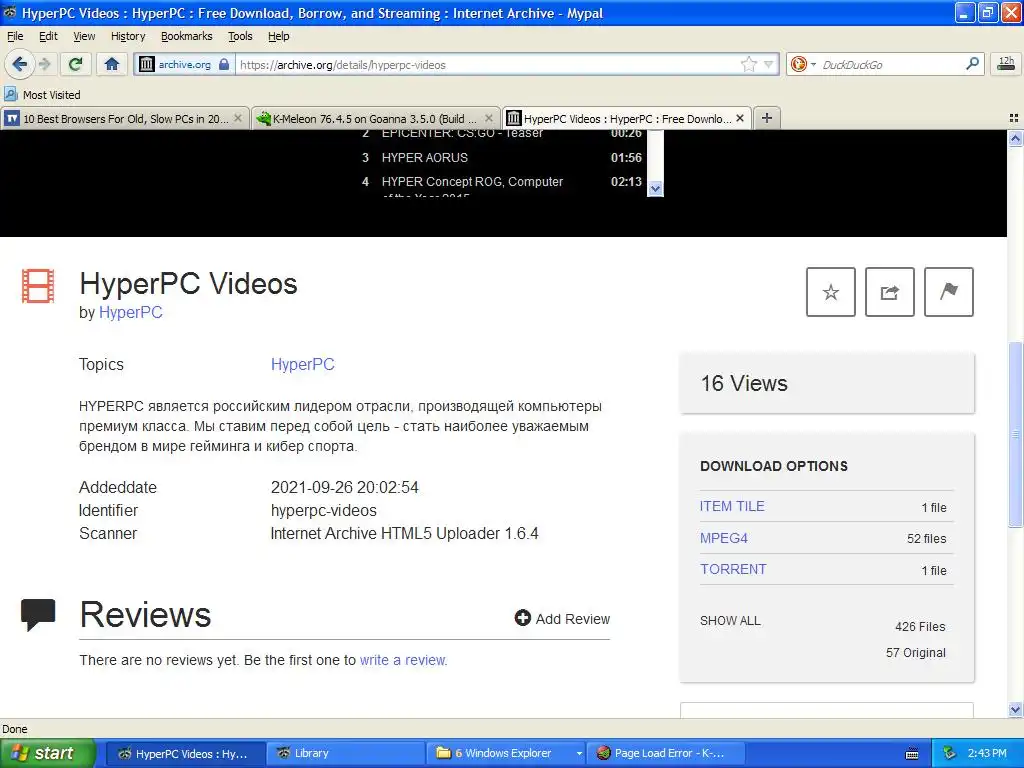
Task: Flag this item with the flag button
Action: pyautogui.click(x=948, y=292)
